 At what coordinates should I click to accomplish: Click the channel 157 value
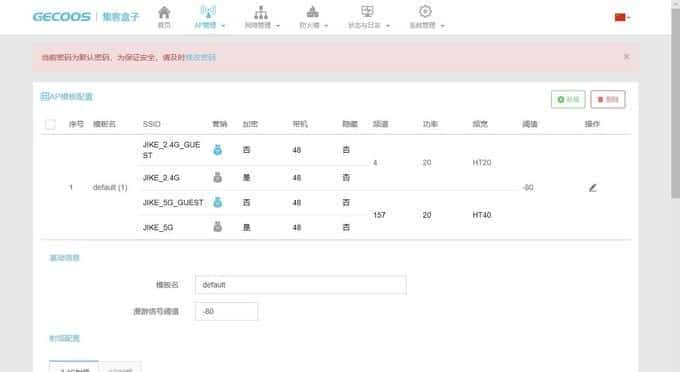point(379,215)
